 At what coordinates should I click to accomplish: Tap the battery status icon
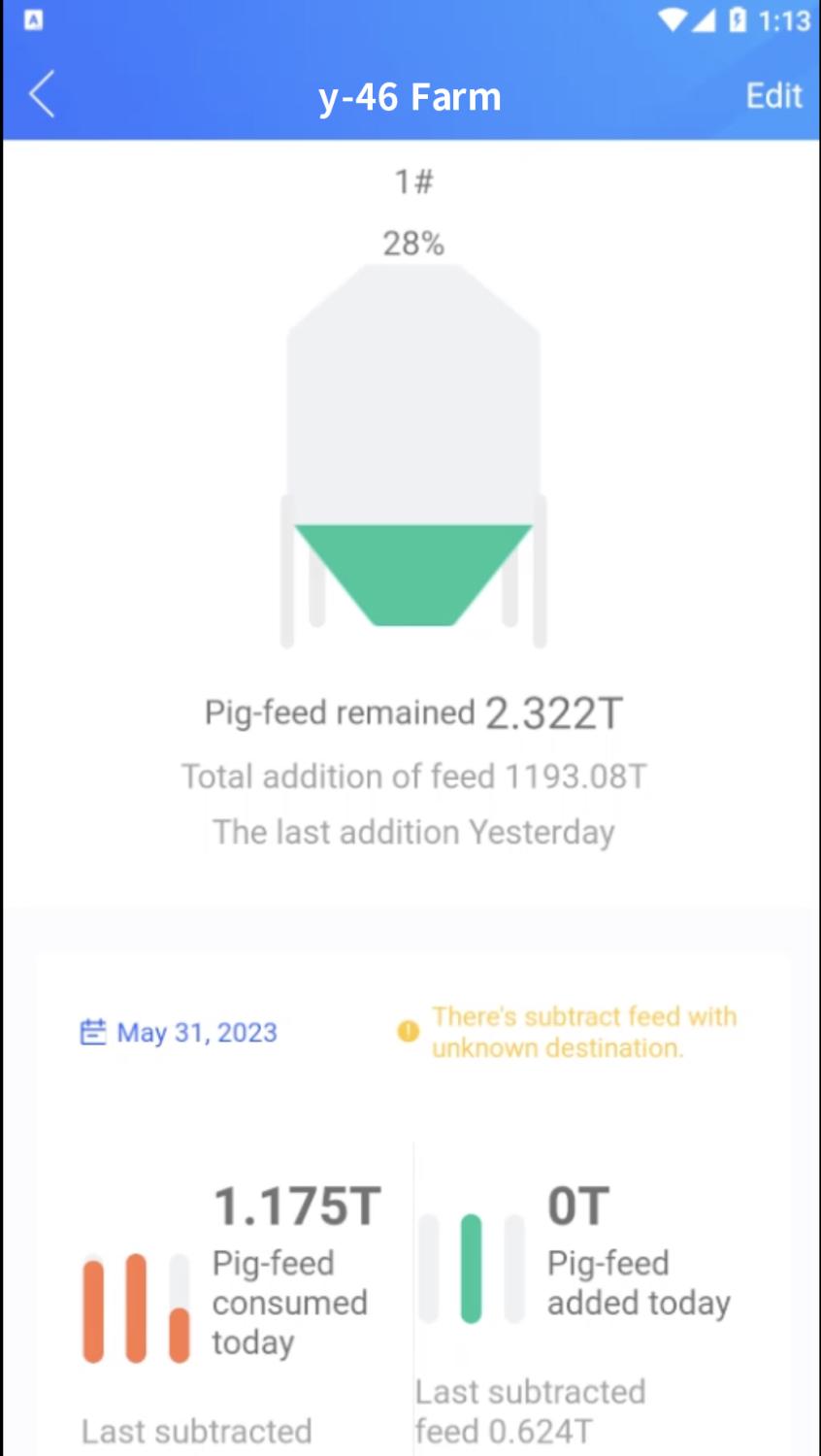point(739,20)
